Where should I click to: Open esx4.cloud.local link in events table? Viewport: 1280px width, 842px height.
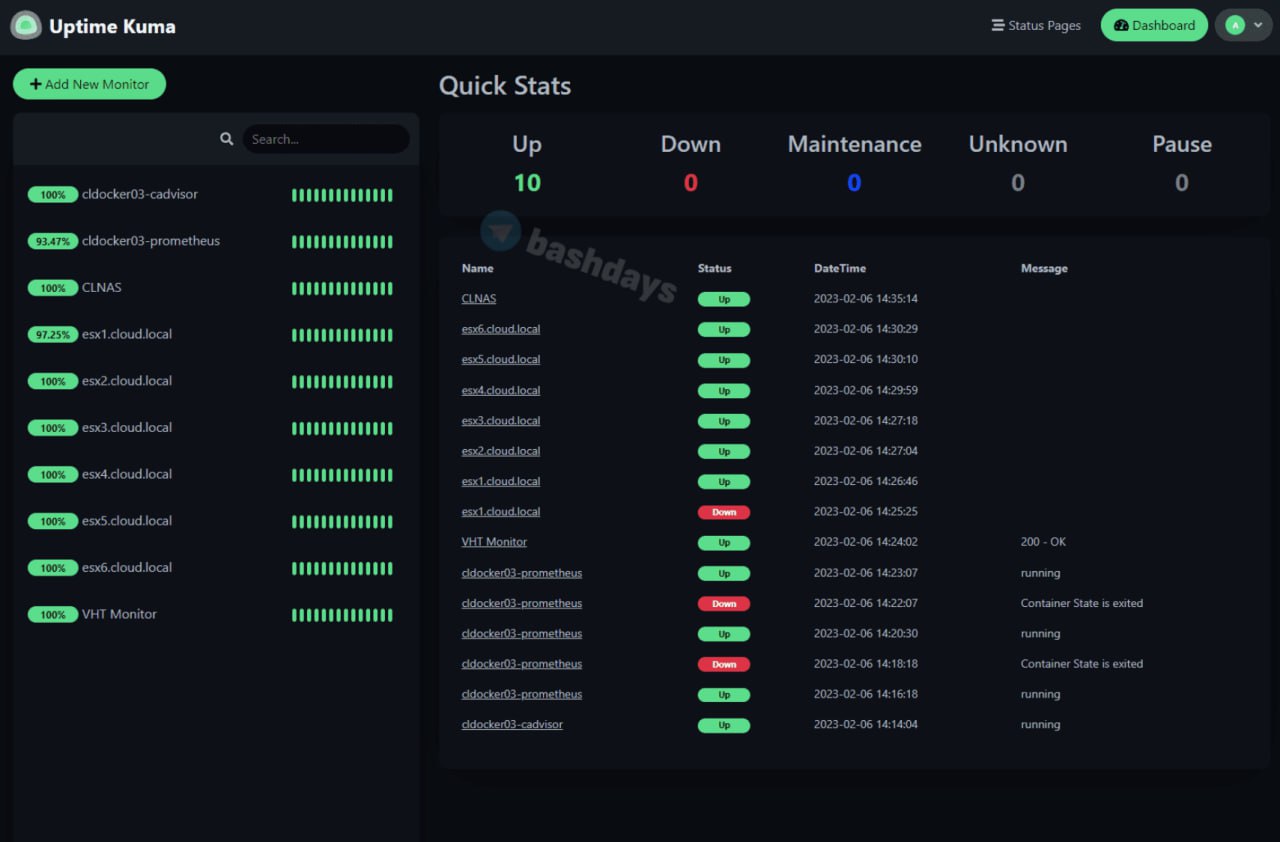[x=501, y=390]
